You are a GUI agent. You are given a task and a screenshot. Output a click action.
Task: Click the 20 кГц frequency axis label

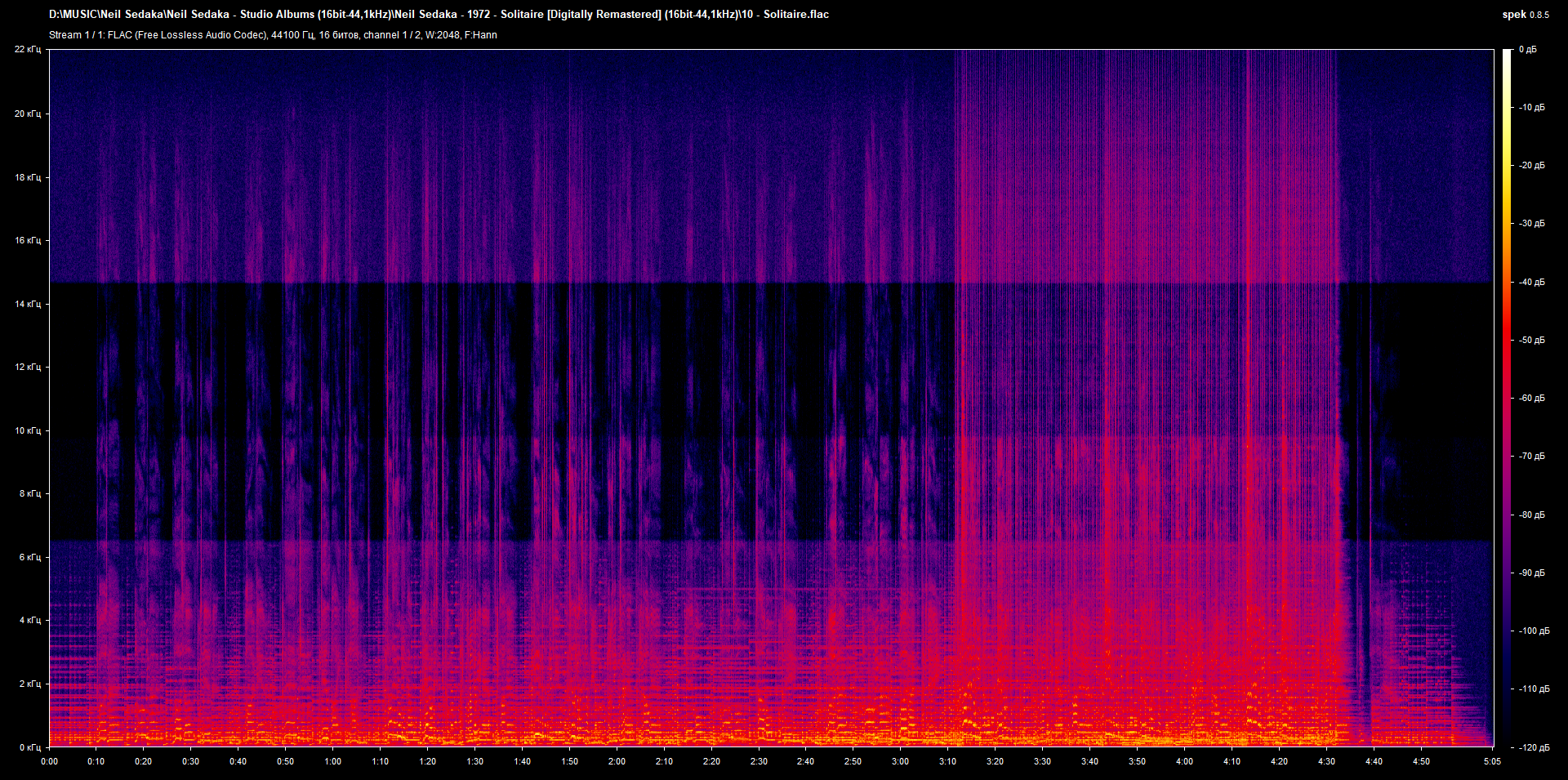(28, 114)
